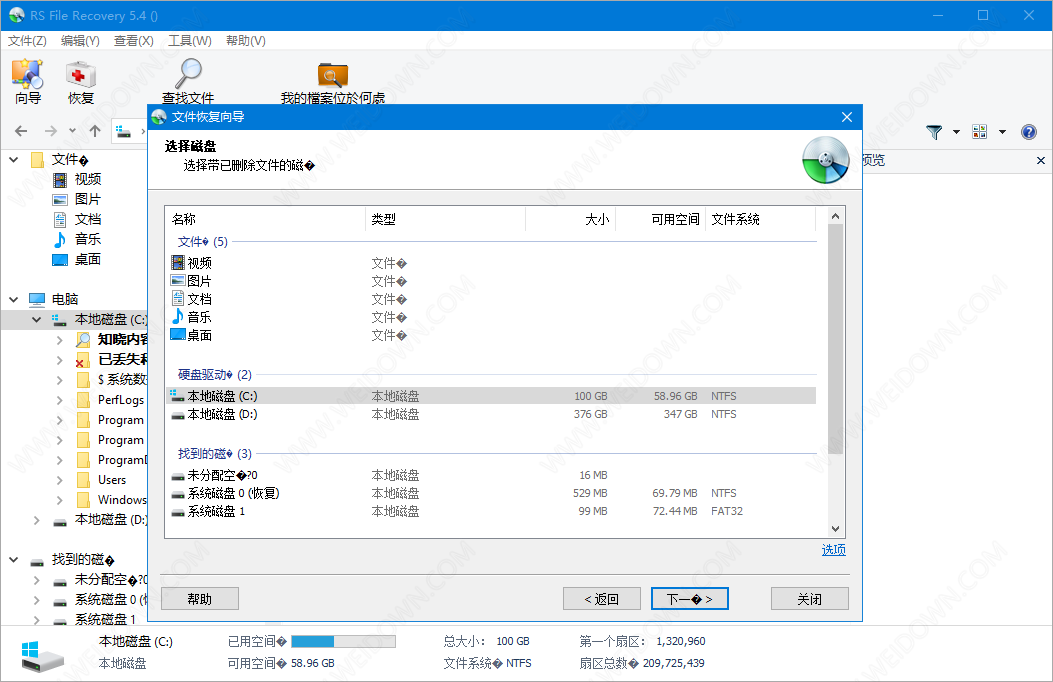Open the blue help question icon
The image size is (1053, 682).
[1028, 132]
